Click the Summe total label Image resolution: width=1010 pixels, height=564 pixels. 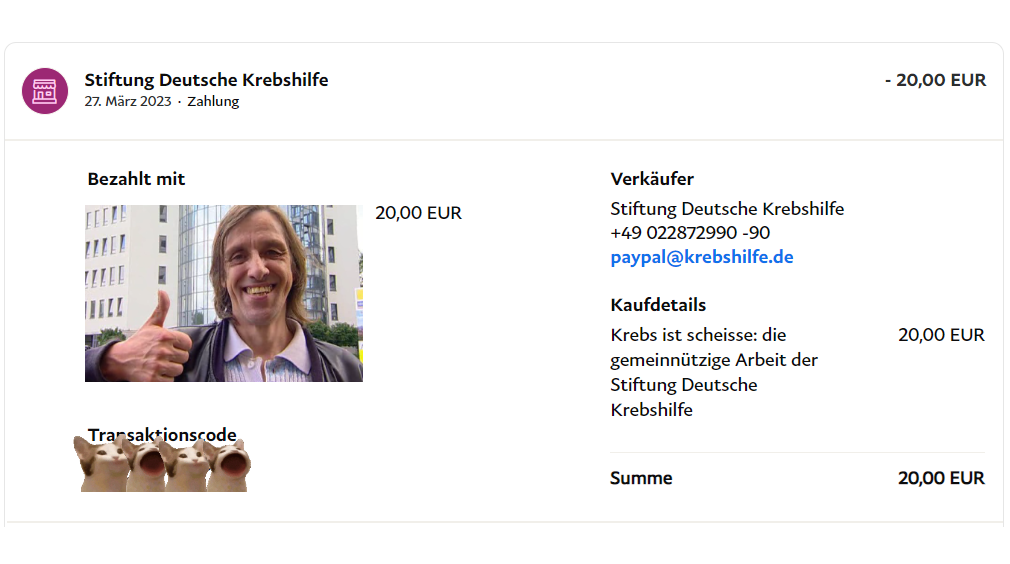point(641,478)
